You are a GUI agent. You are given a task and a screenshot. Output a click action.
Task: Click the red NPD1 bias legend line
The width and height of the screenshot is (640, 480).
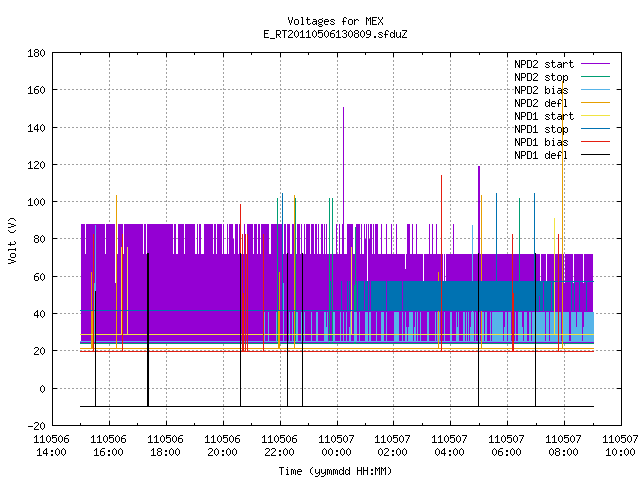point(595,142)
